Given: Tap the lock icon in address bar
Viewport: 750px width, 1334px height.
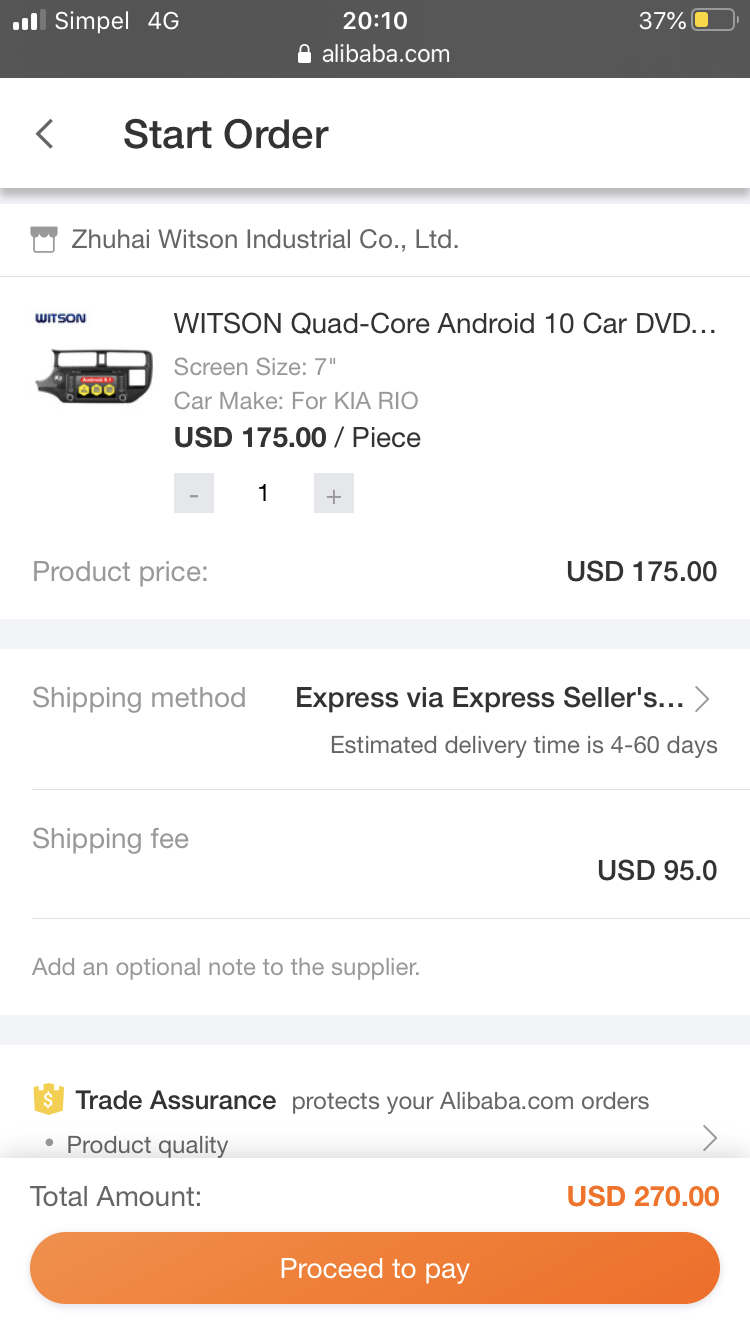Looking at the screenshot, I should pos(305,55).
